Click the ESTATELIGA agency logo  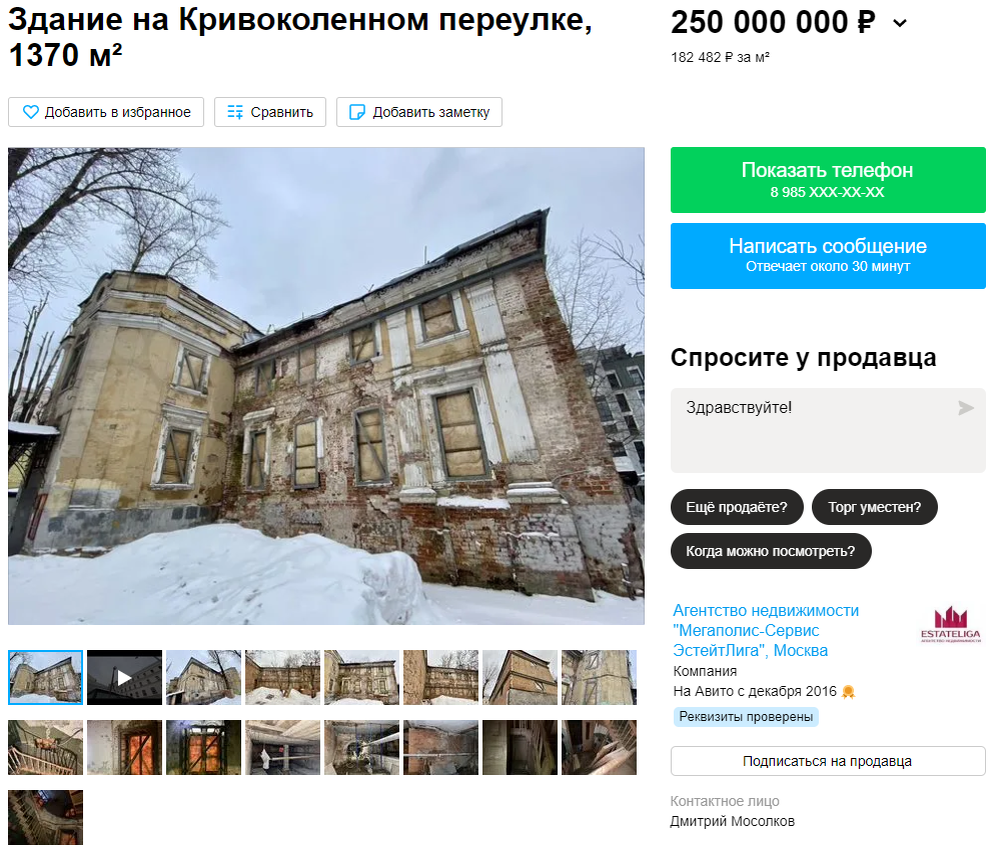click(950, 624)
